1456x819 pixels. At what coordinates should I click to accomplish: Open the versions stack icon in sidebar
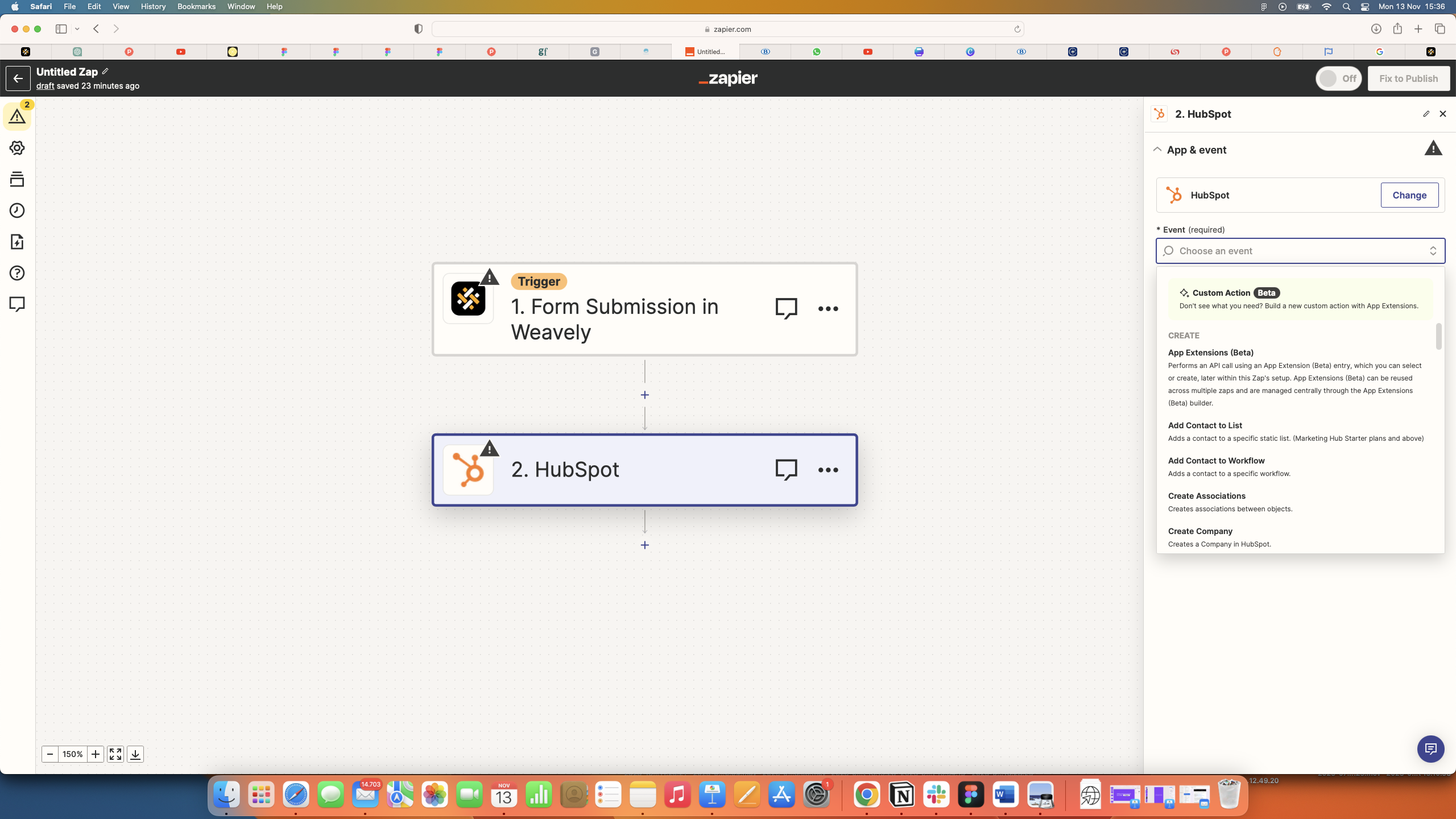point(17,179)
